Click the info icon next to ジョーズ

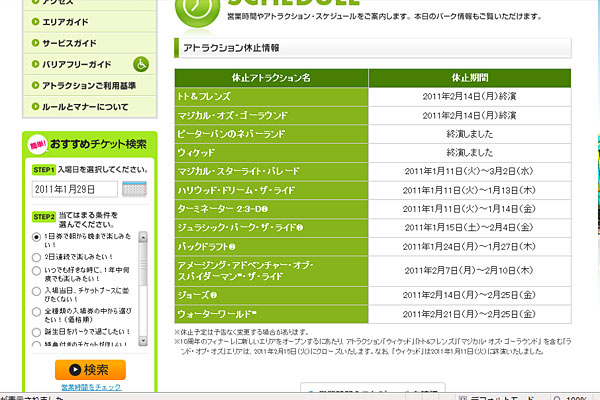(213, 295)
